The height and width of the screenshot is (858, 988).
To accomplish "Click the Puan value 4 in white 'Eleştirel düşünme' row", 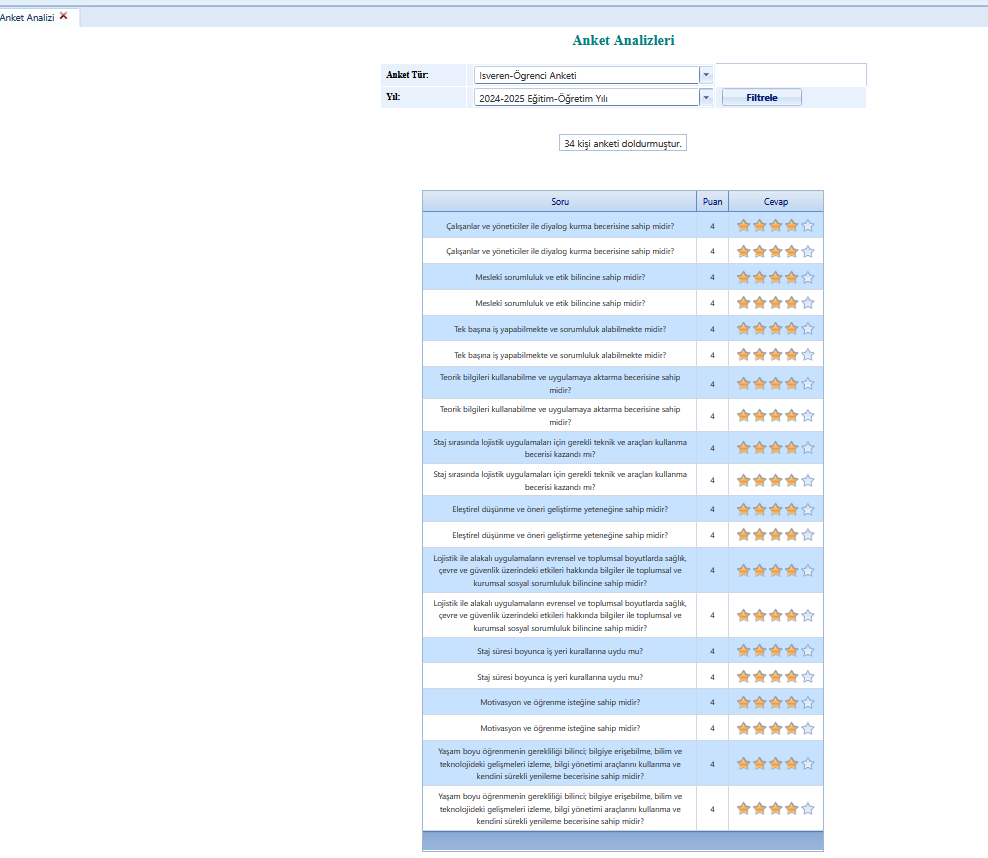I will [713, 535].
